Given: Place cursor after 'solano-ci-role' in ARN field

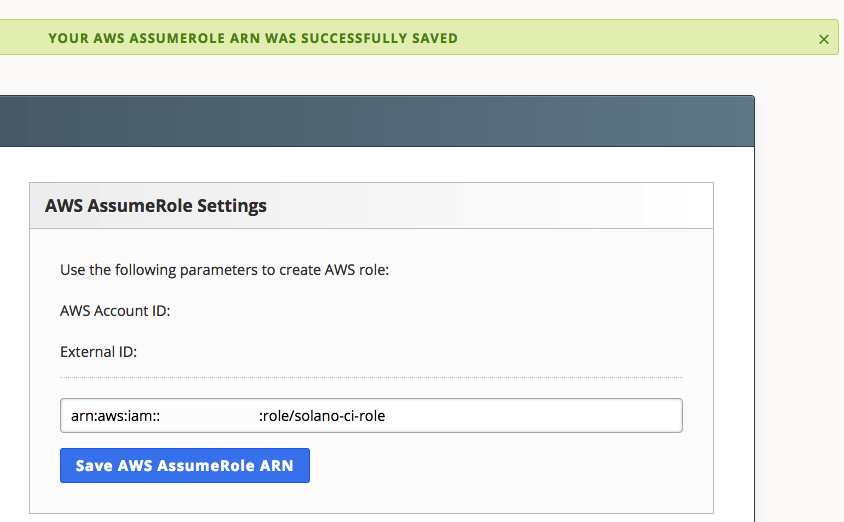Looking at the screenshot, I should (386, 416).
